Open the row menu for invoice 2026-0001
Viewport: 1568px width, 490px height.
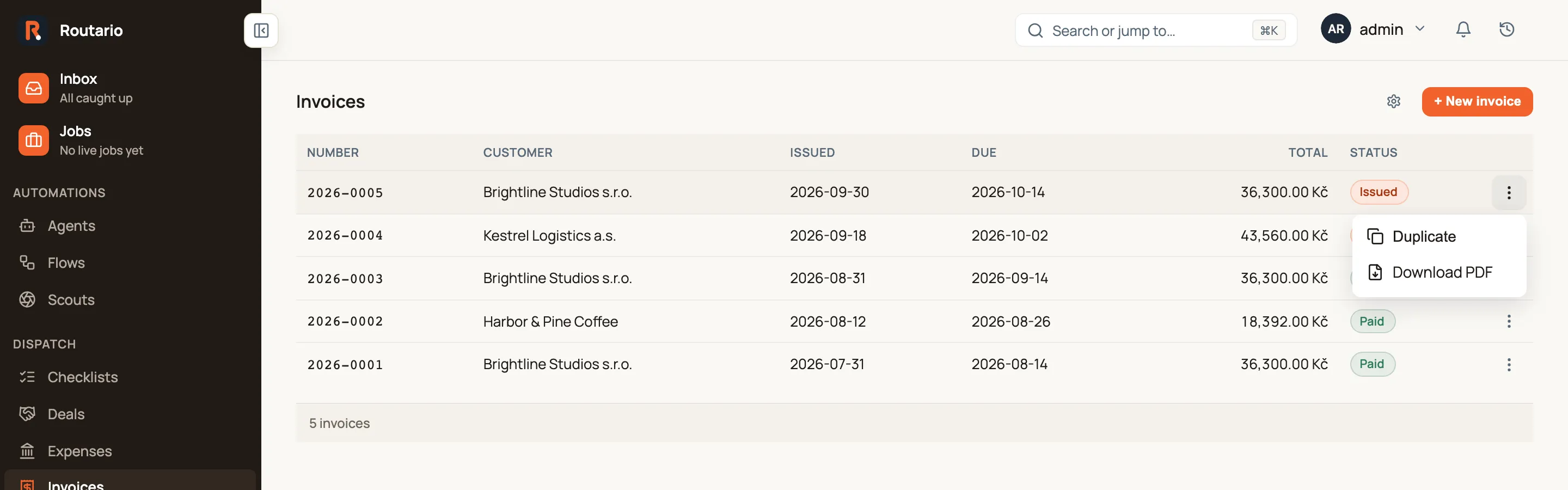pyautogui.click(x=1508, y=365)
